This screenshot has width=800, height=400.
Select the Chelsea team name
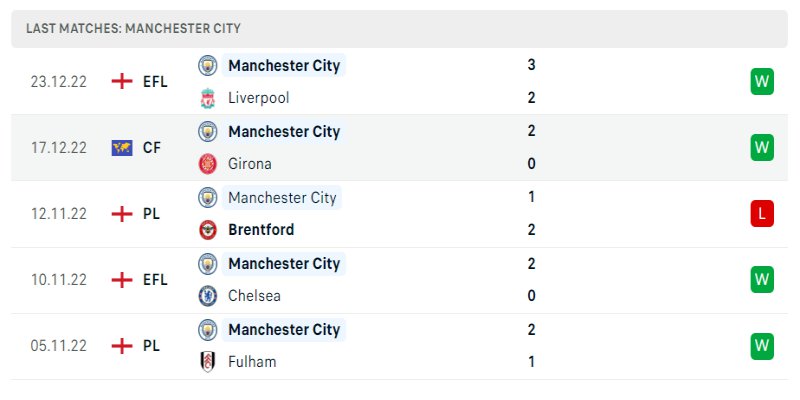point(254,296)
